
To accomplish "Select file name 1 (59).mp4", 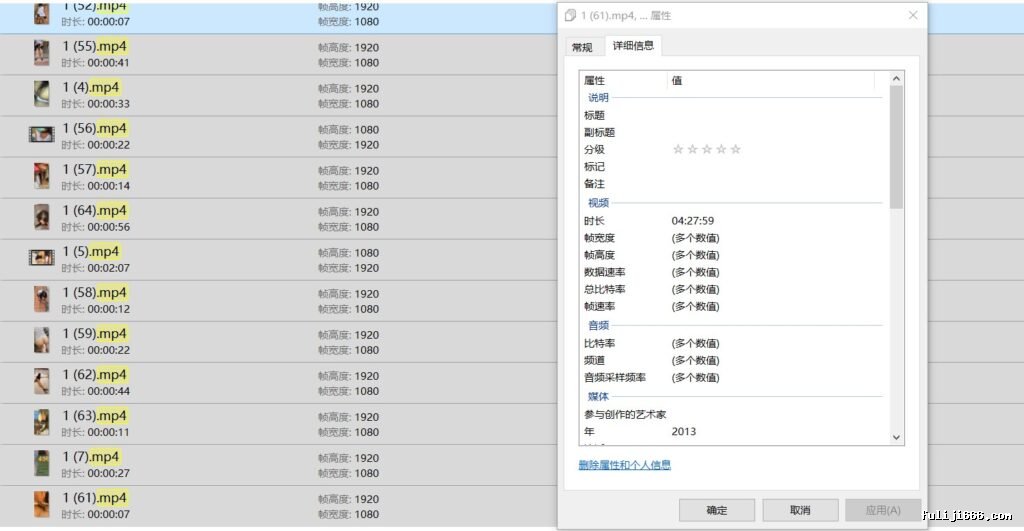I will point(94,334).
